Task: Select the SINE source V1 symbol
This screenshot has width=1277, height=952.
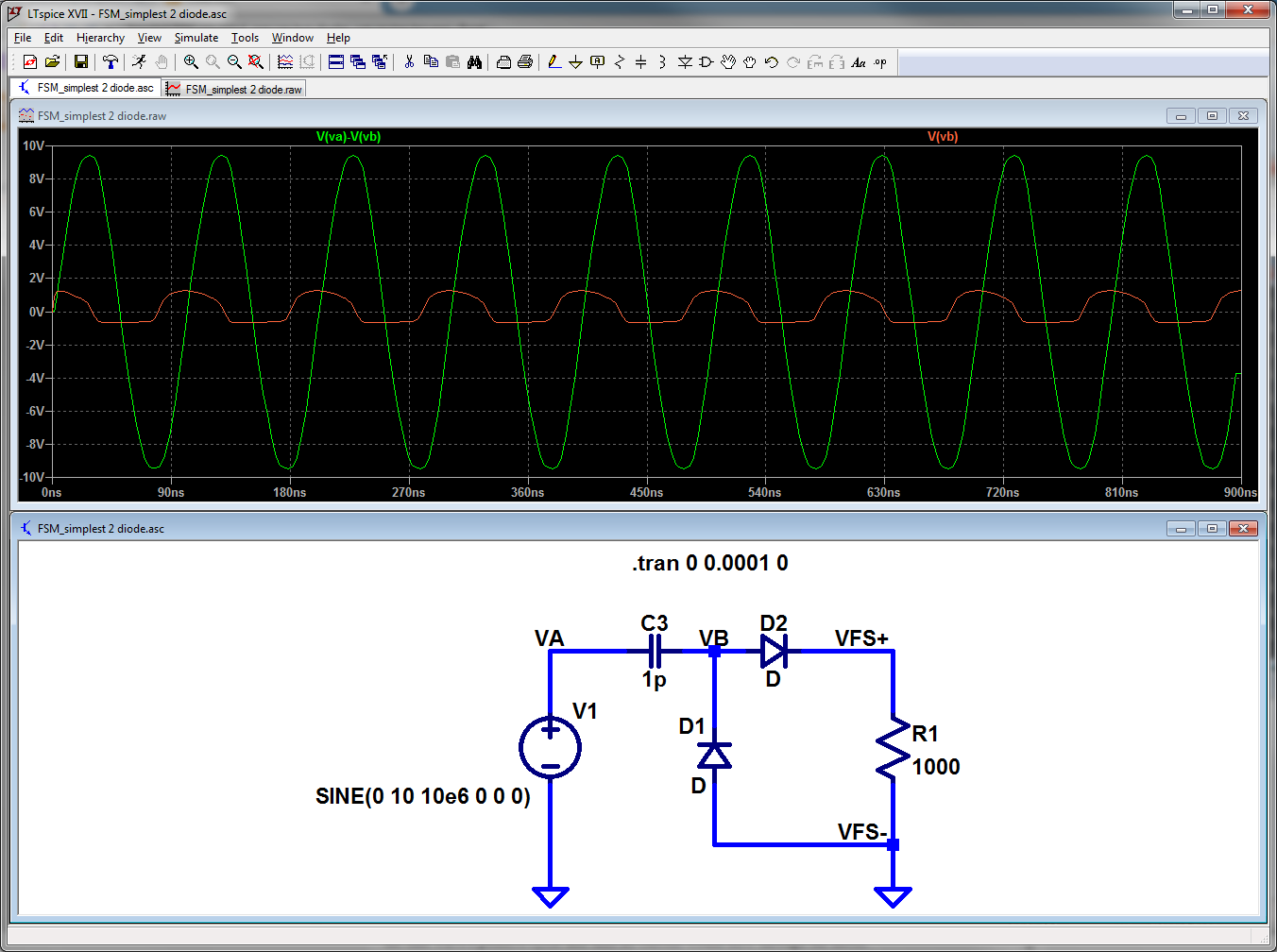Action: 550,746
